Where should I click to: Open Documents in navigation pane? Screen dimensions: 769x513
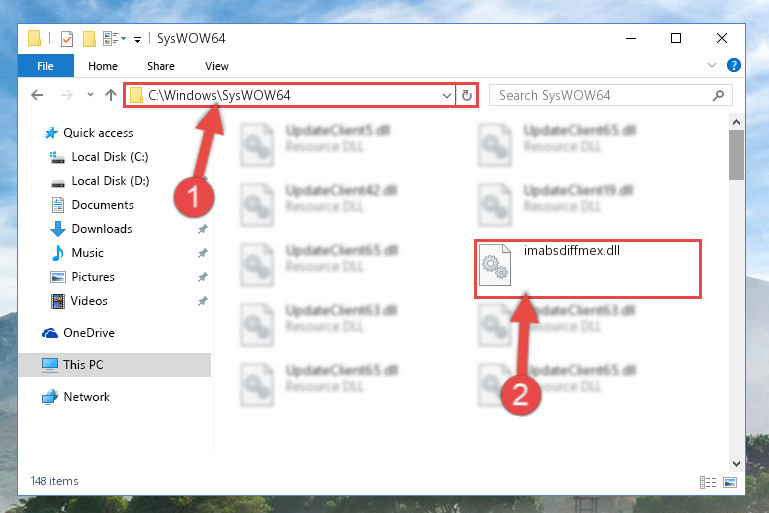point(103,205)
